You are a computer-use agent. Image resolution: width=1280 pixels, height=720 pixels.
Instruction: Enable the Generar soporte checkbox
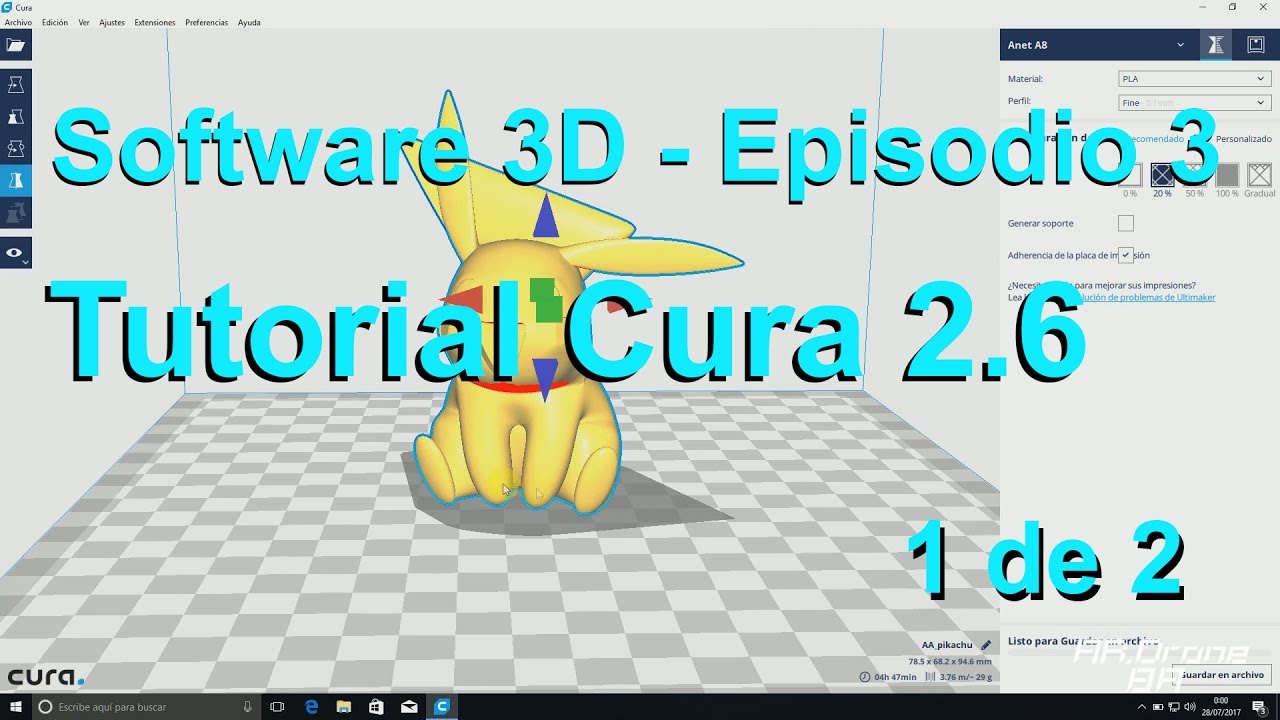(1126, 223)
